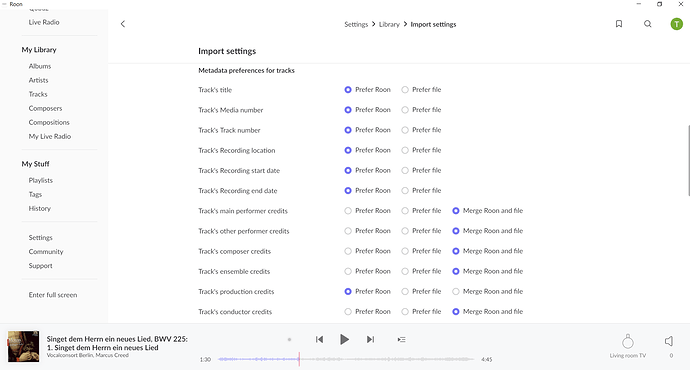Select Prefer file for Track's Recording location
690x370 pixels.
(x=405, y=150)
